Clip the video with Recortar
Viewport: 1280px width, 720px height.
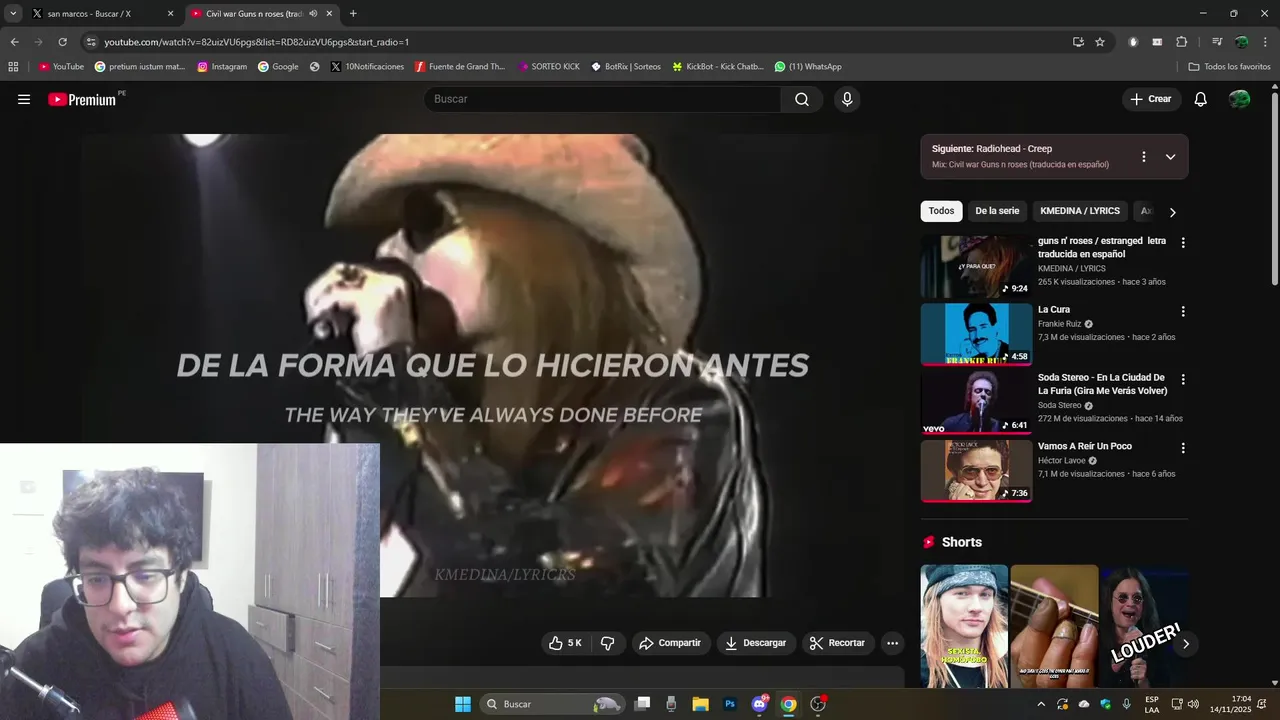pos(838,643)
